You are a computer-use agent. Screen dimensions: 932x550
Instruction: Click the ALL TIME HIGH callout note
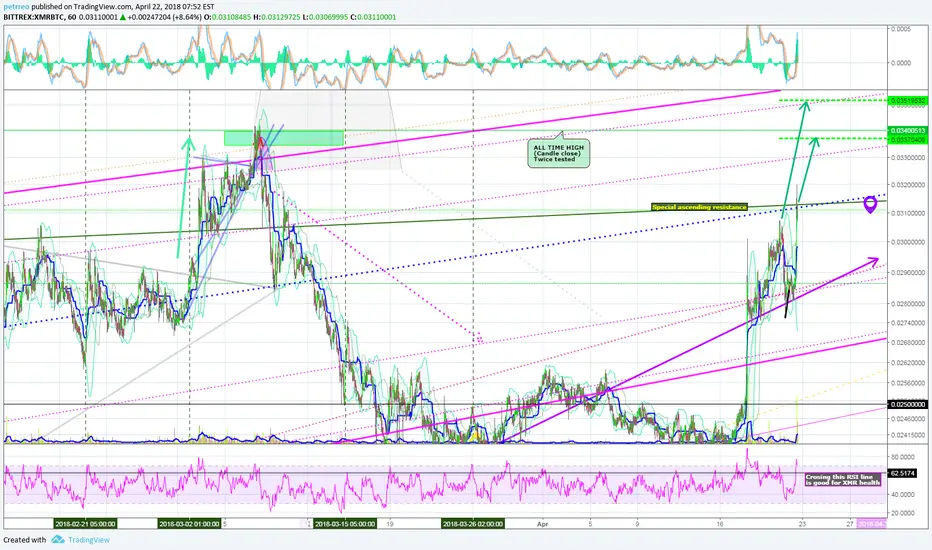click(x=558, y=153)
